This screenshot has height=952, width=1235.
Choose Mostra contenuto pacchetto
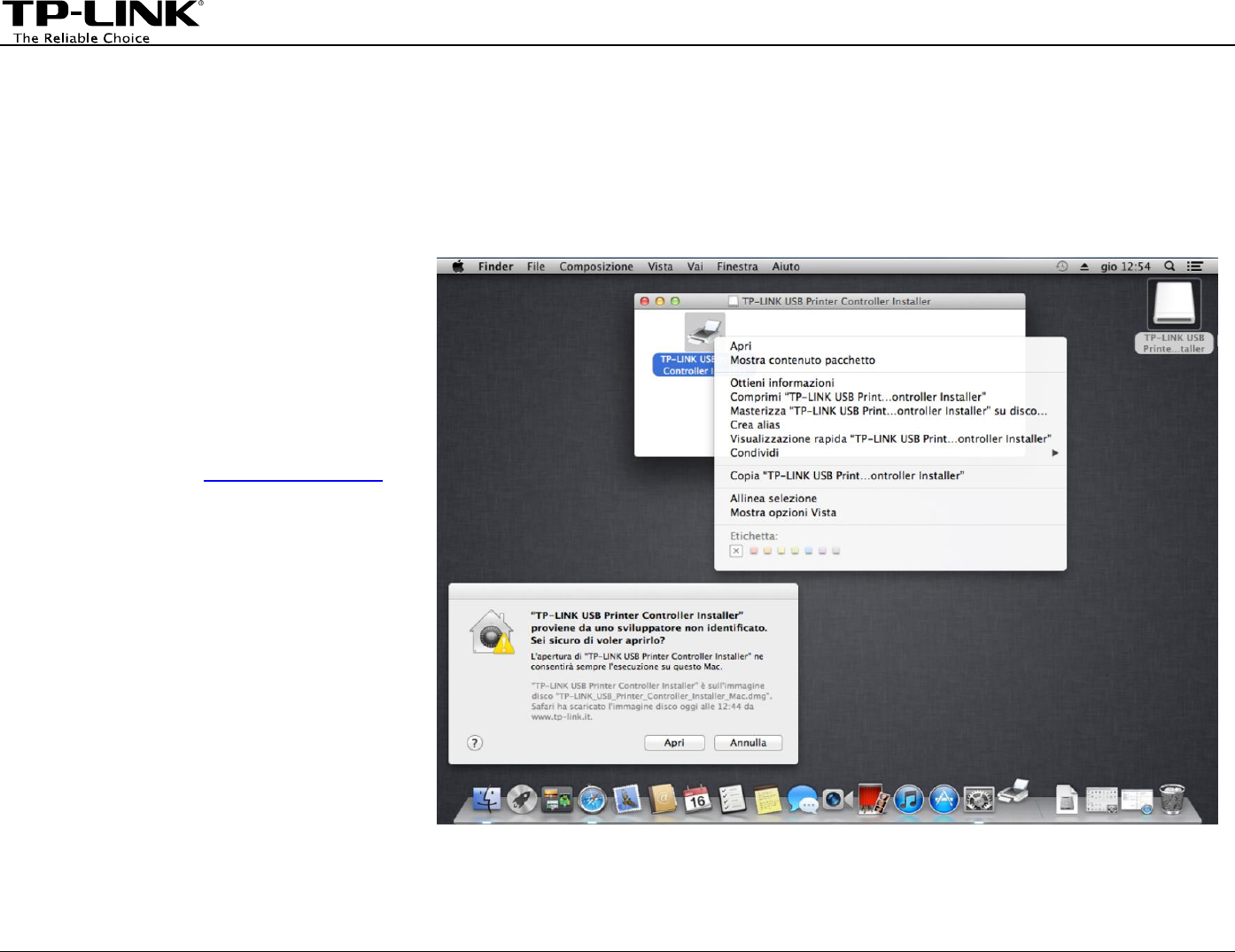(890, 360)
